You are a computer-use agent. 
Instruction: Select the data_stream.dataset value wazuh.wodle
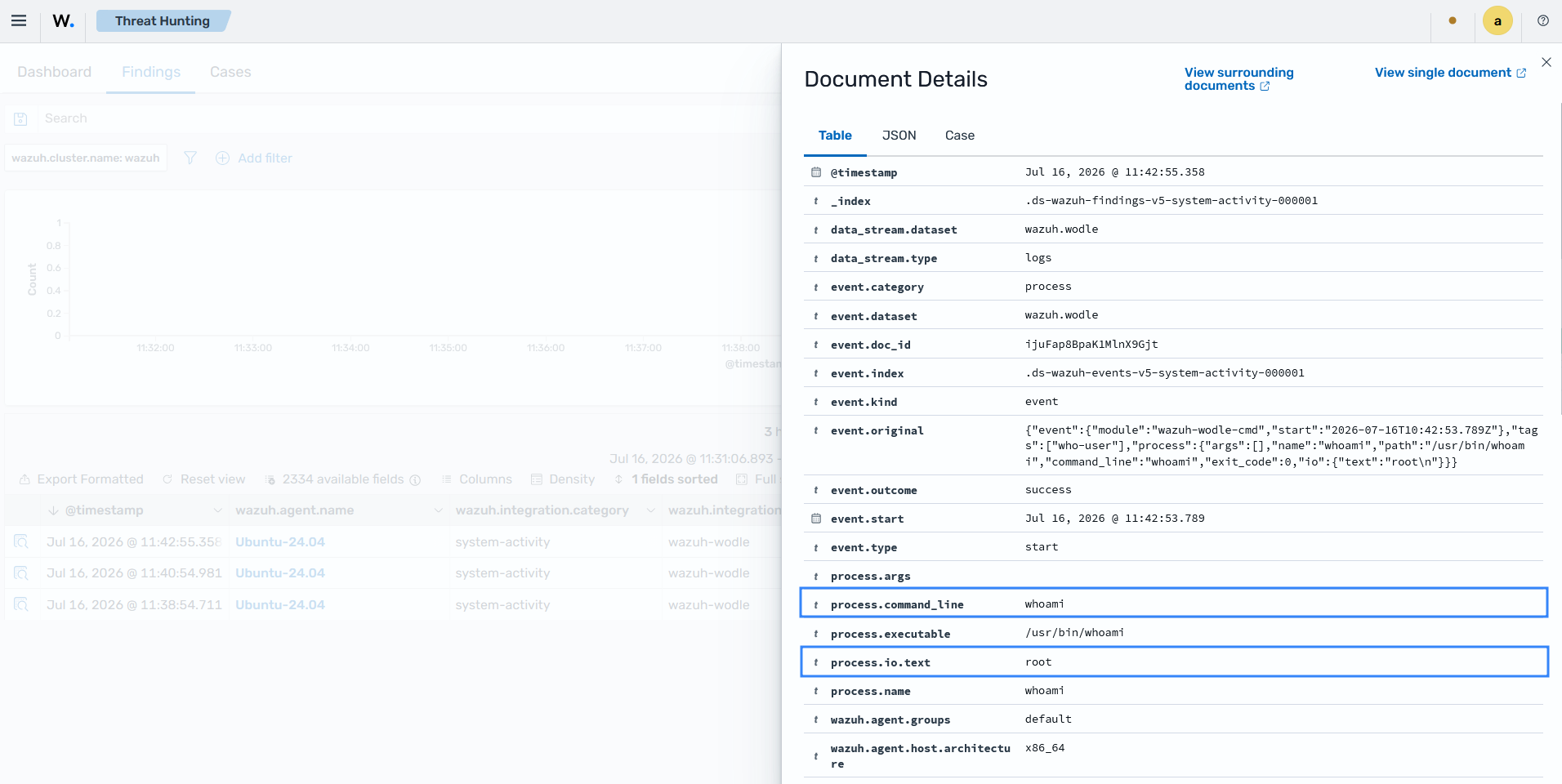[1061, 229]
